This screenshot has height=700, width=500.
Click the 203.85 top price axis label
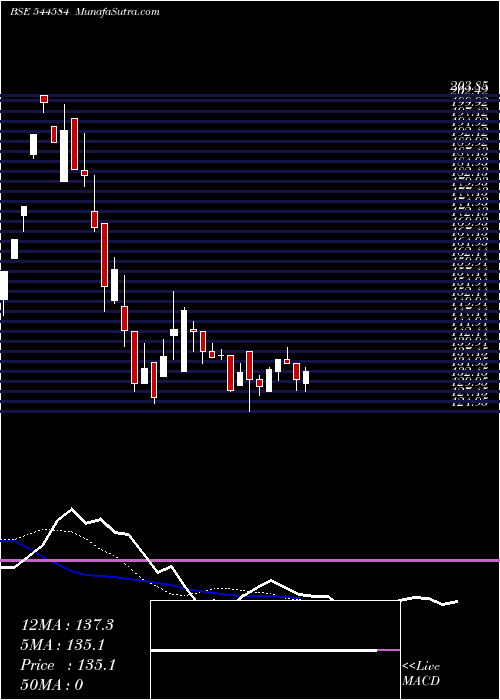468,86
